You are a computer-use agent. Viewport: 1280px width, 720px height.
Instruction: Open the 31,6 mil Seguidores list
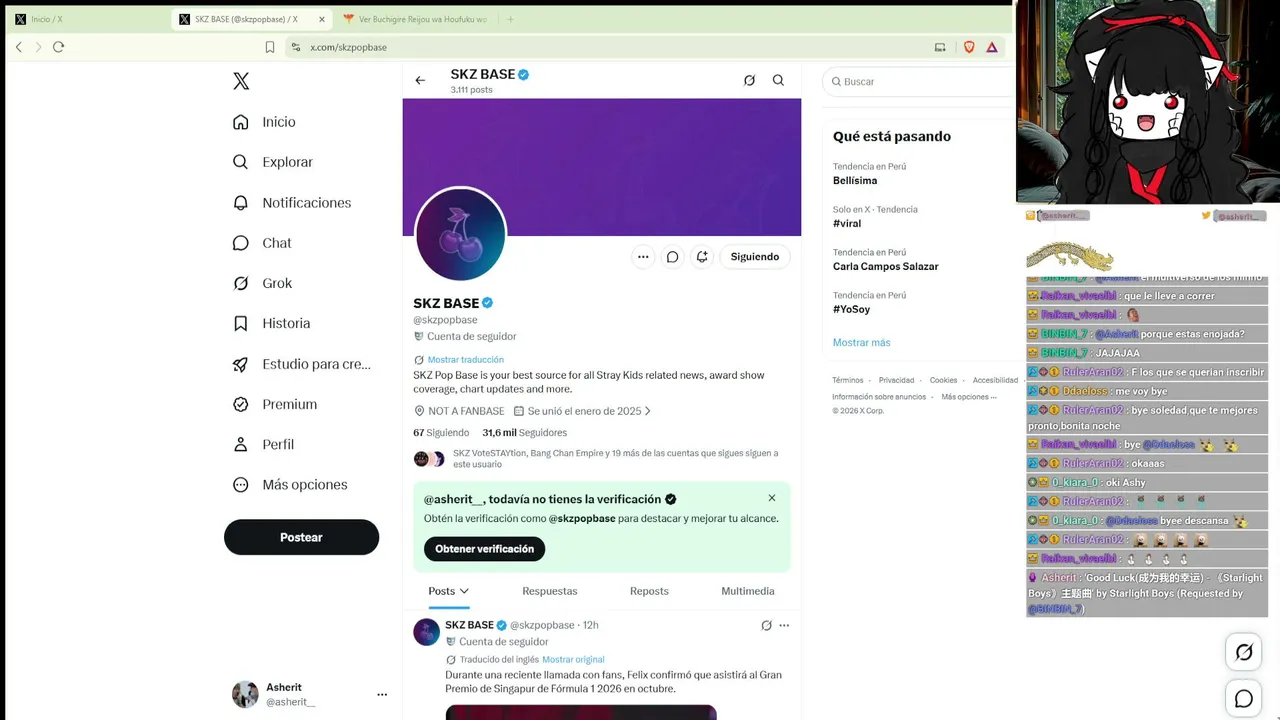pyautogui.click(x=525, y=433)
